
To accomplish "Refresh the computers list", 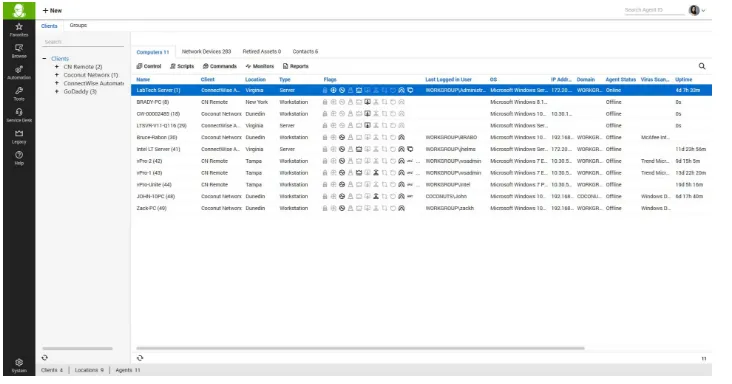I will 140,358.
